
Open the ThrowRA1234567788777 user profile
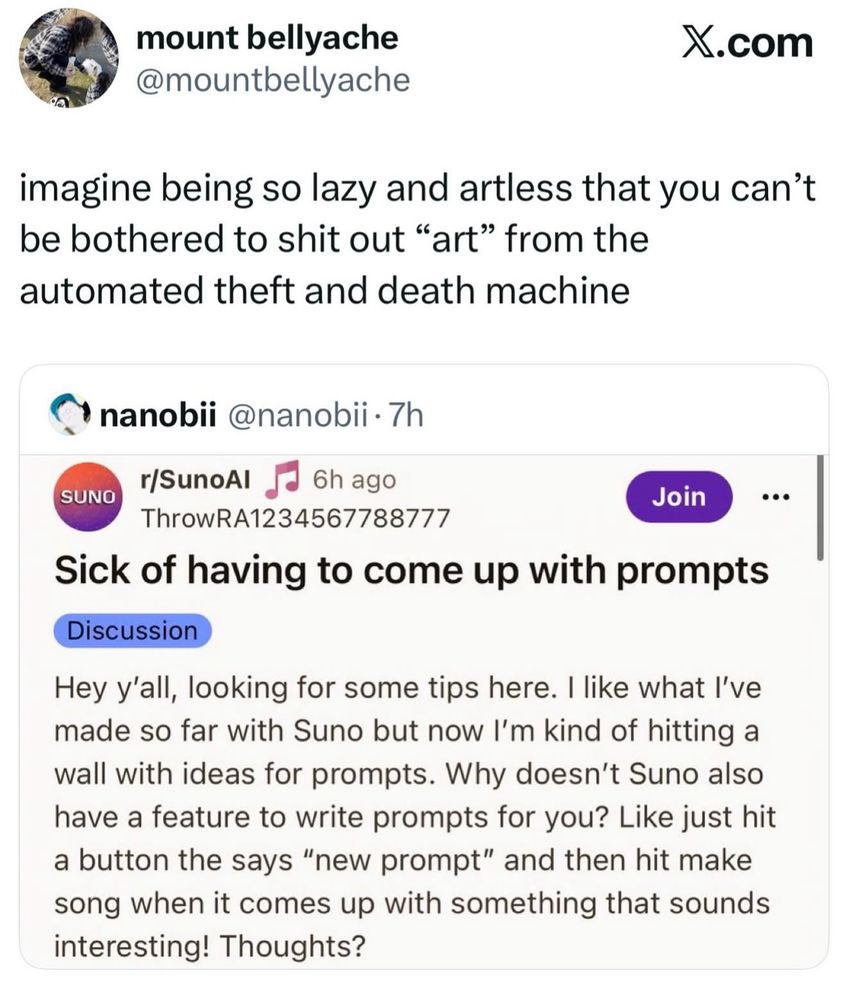pyautogui.click(x=295, y=518)
